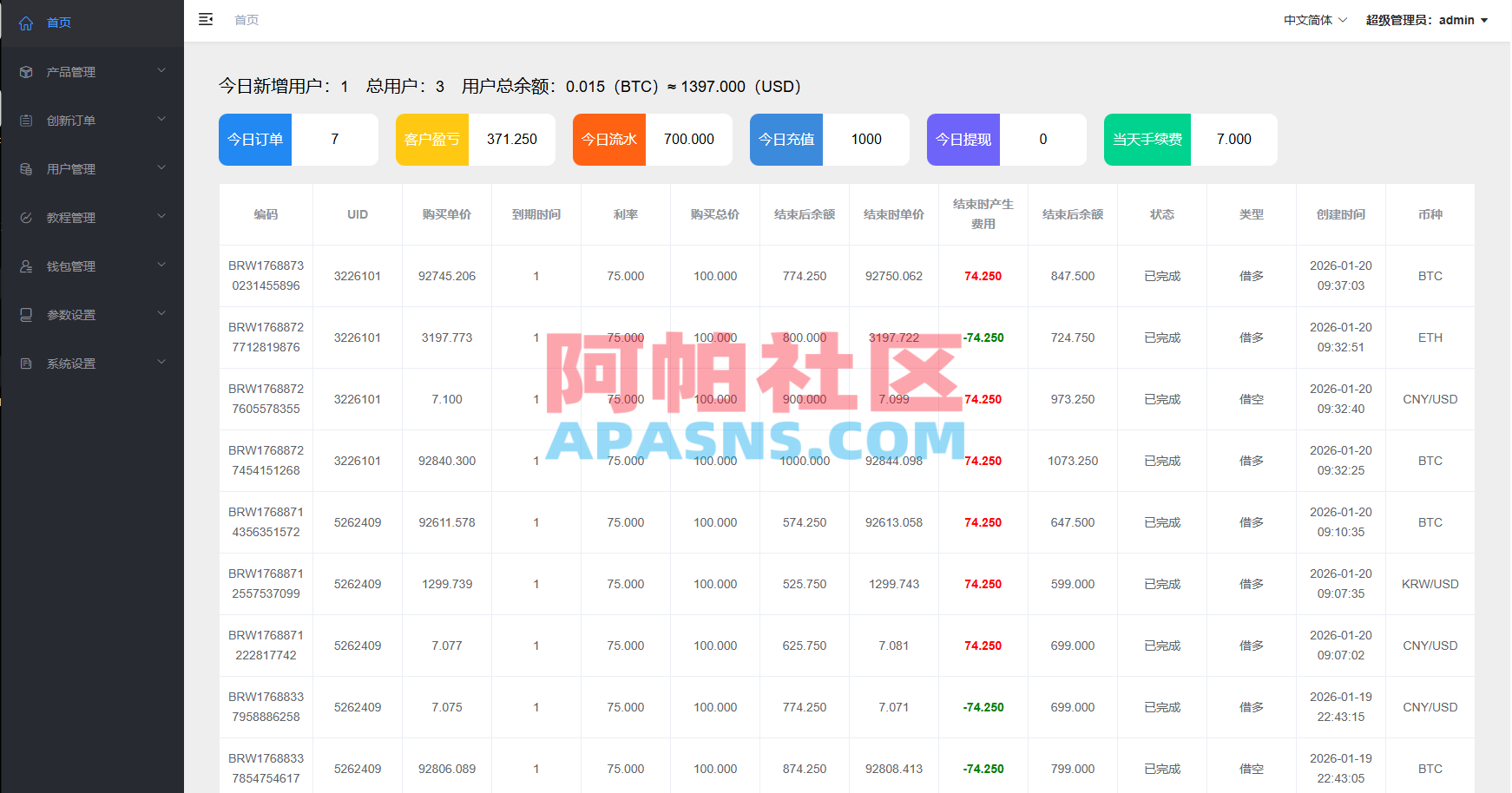The width and height of the screenshot is (1512, 793).
Task: Collapse the sidebar with the menu toggle icon
Action: pyautogui.click(x=206, y=19)
